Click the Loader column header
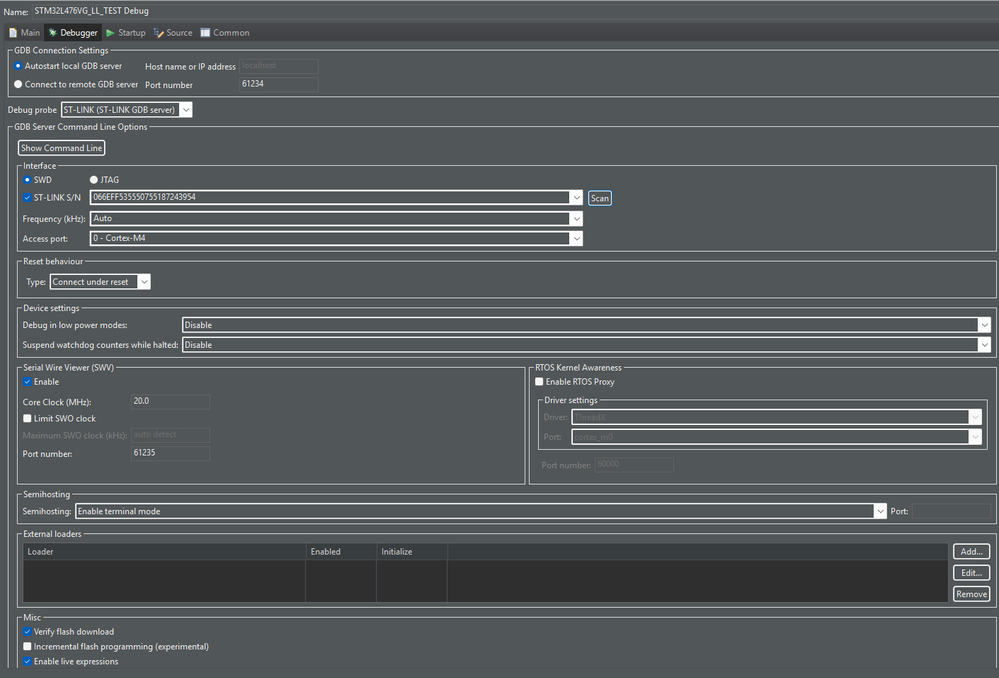 tap(164, 552)
